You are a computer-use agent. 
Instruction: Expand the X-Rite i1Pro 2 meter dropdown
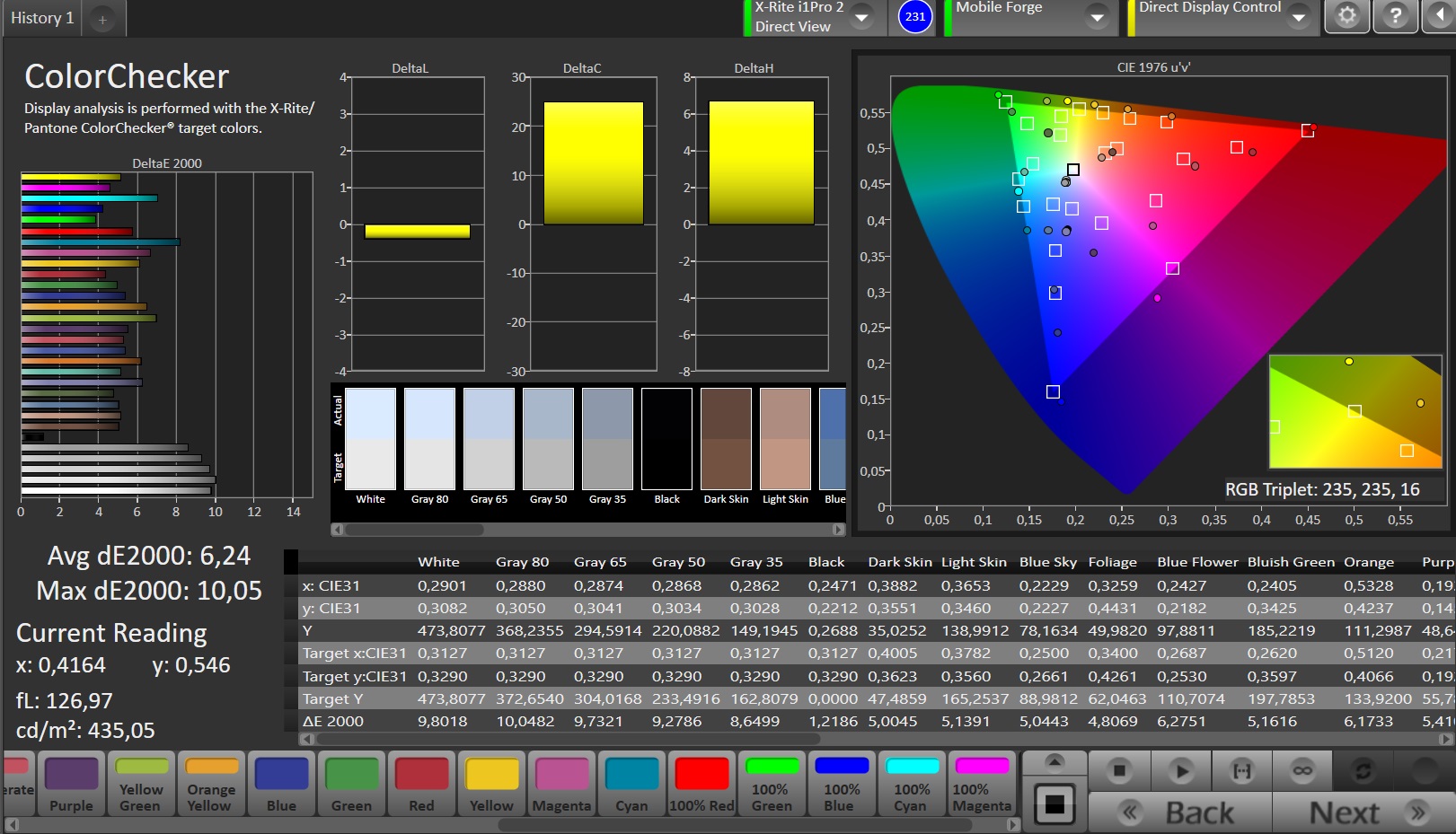(861, 17)
